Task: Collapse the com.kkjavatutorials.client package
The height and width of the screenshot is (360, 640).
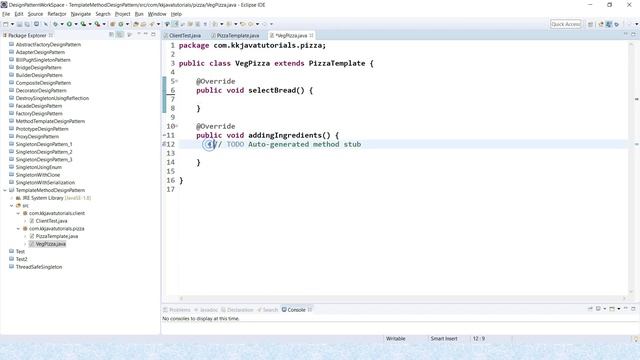Action: [18, 213]
